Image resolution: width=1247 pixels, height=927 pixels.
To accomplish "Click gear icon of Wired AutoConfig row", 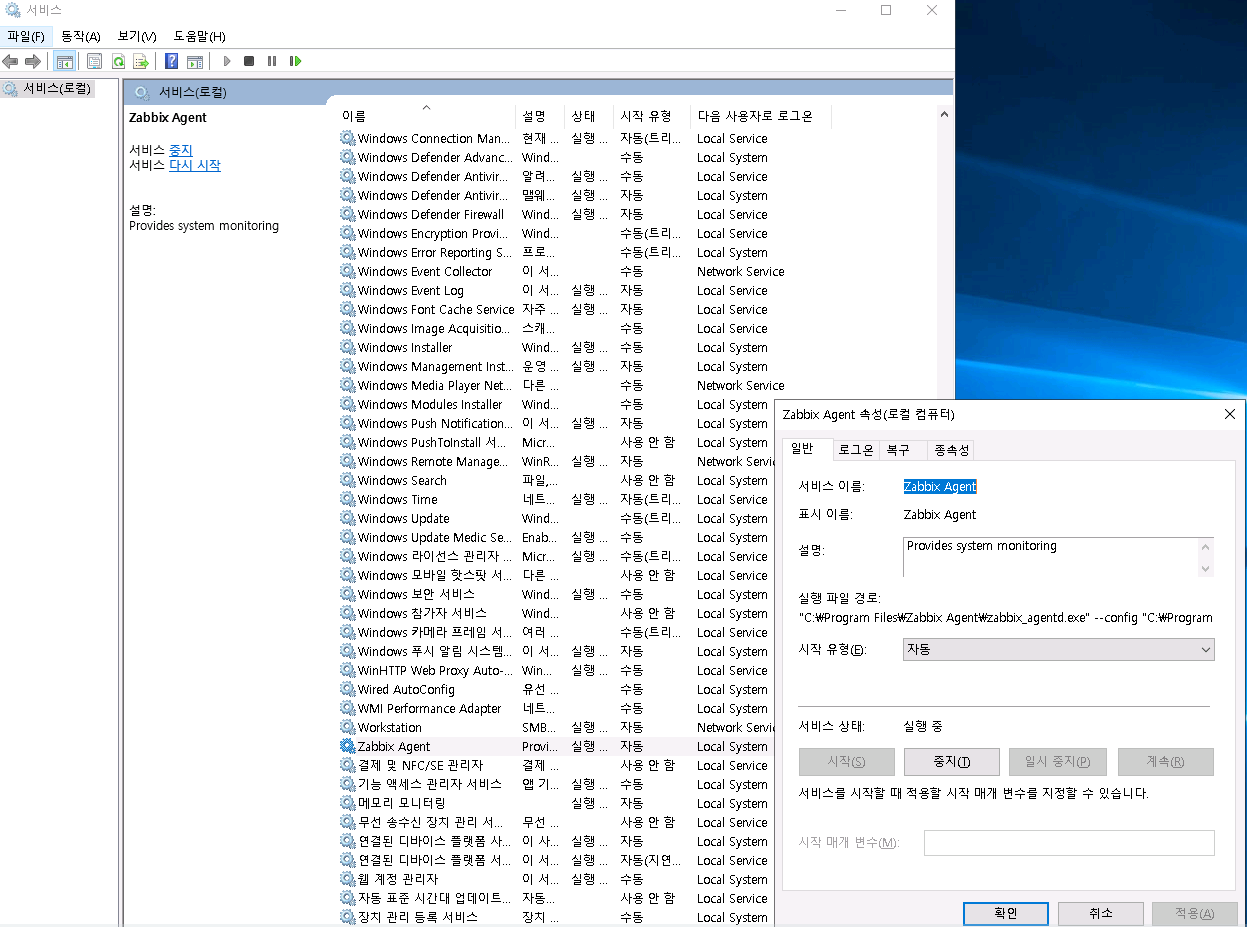I will point(348,689).
